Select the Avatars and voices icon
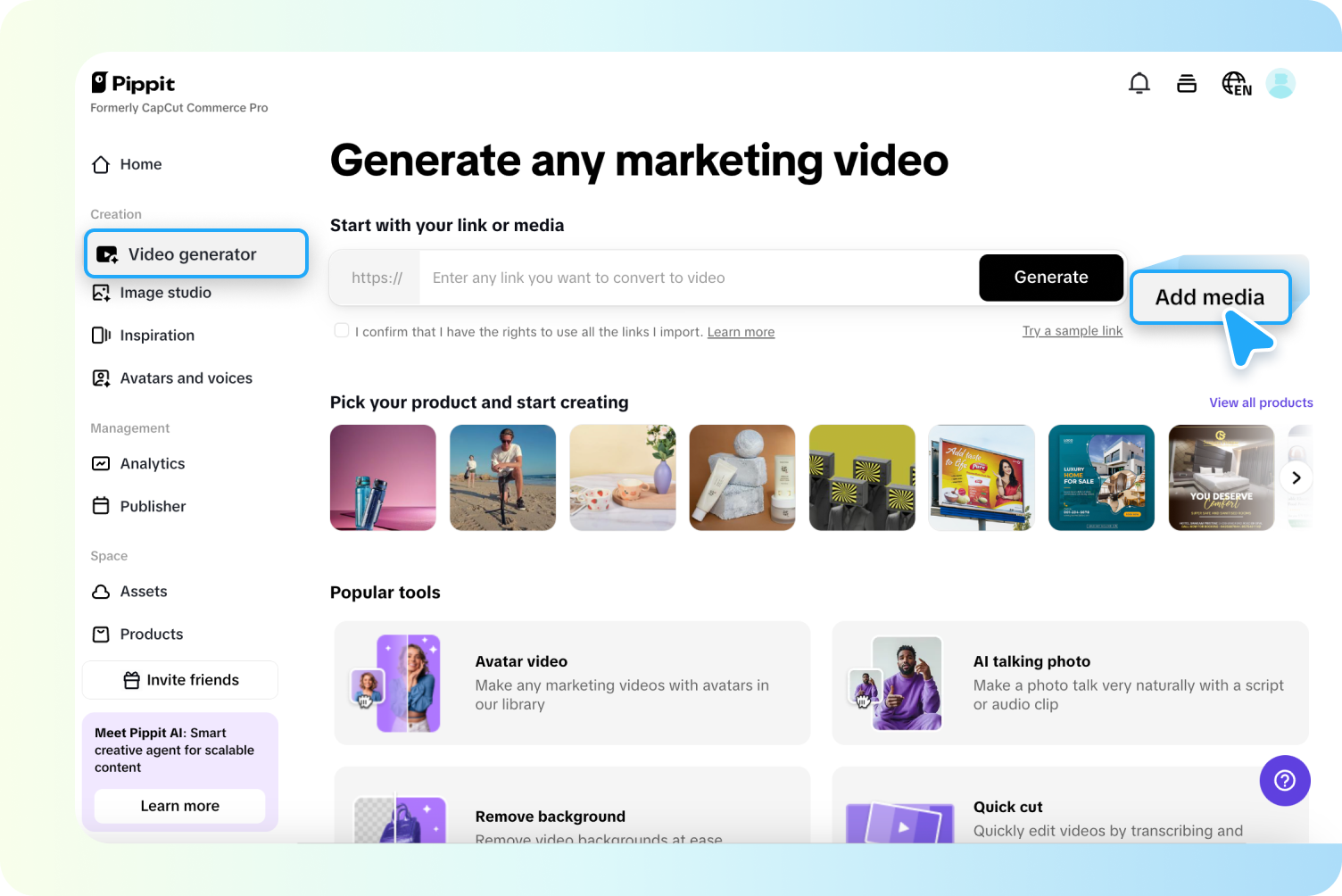The height and width of the screenshot is (896, 1342). tap(101, 377)
